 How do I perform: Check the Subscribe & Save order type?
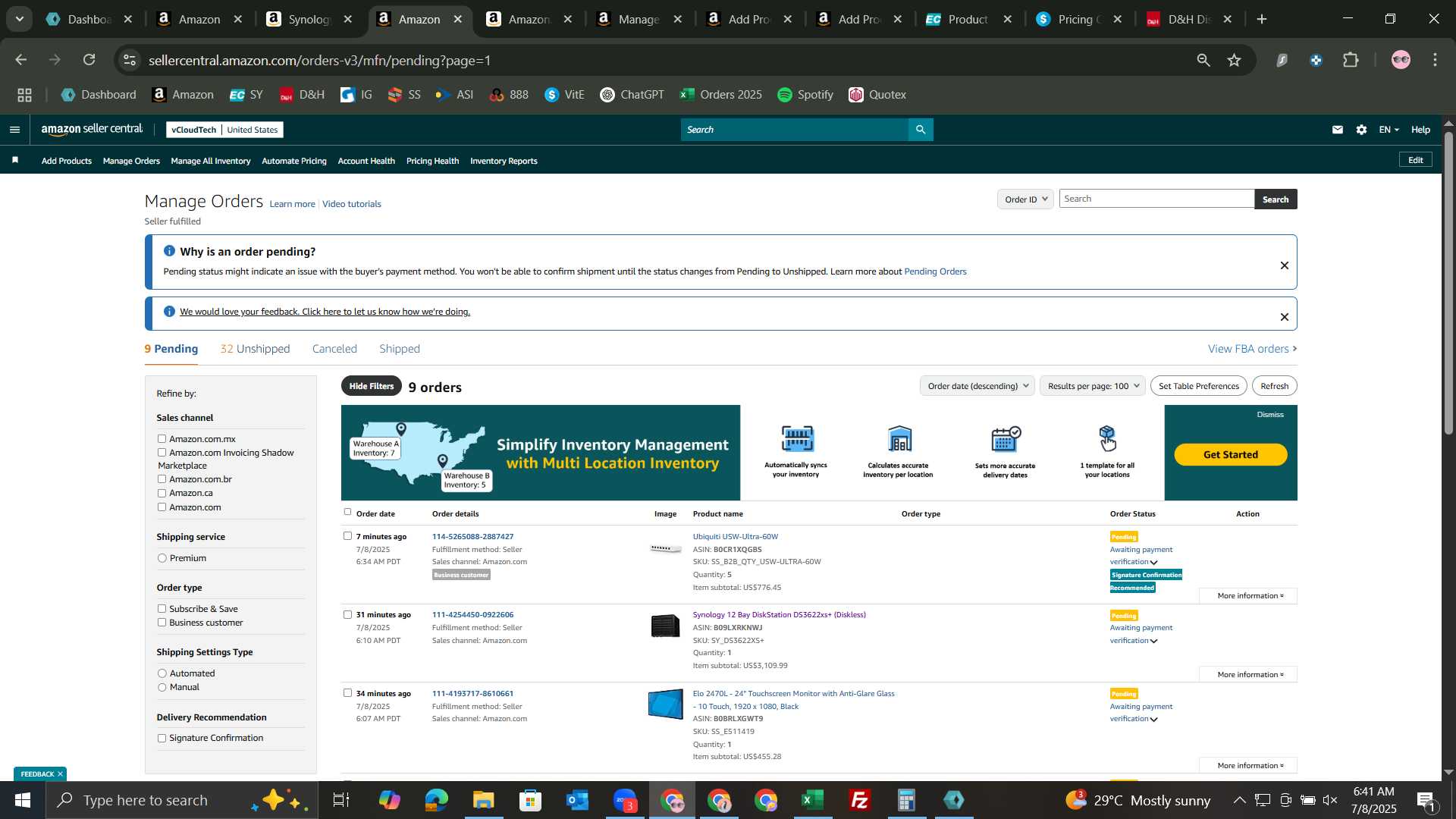pos(162,609)
